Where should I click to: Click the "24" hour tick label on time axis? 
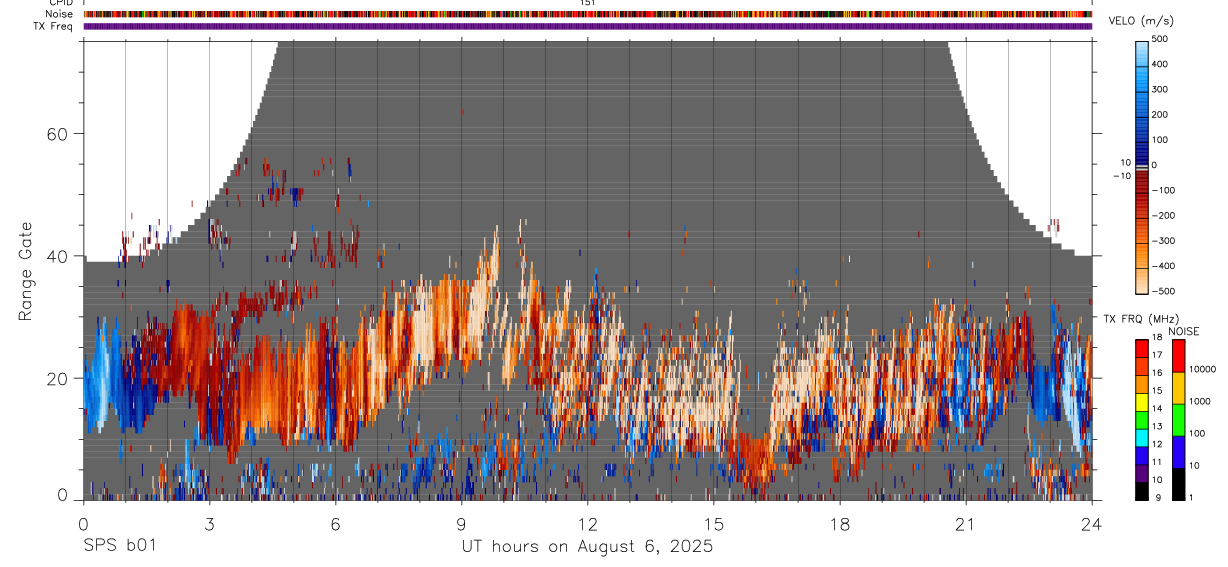tap(1091, 523)
